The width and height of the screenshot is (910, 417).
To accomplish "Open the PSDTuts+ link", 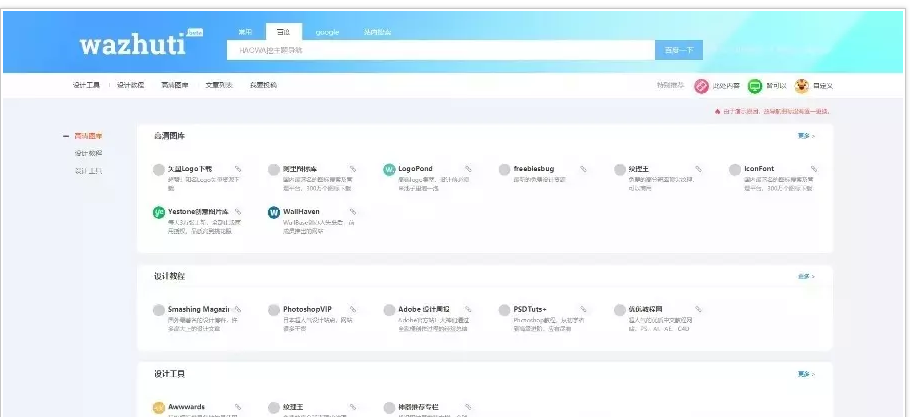I will tap(530, 309).
